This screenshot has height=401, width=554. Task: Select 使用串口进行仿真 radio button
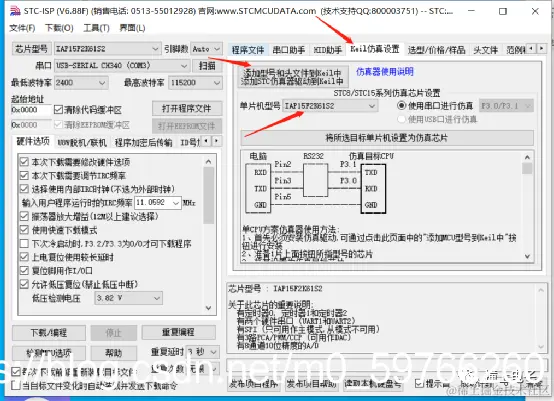(401, 105)
